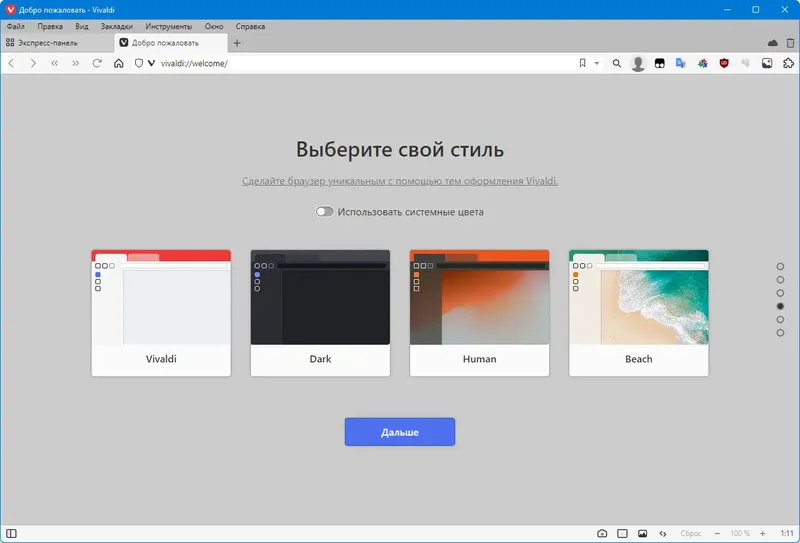
Task: Open the Инструменты menu
Action: pyautogui.click(x=169, y=26)
